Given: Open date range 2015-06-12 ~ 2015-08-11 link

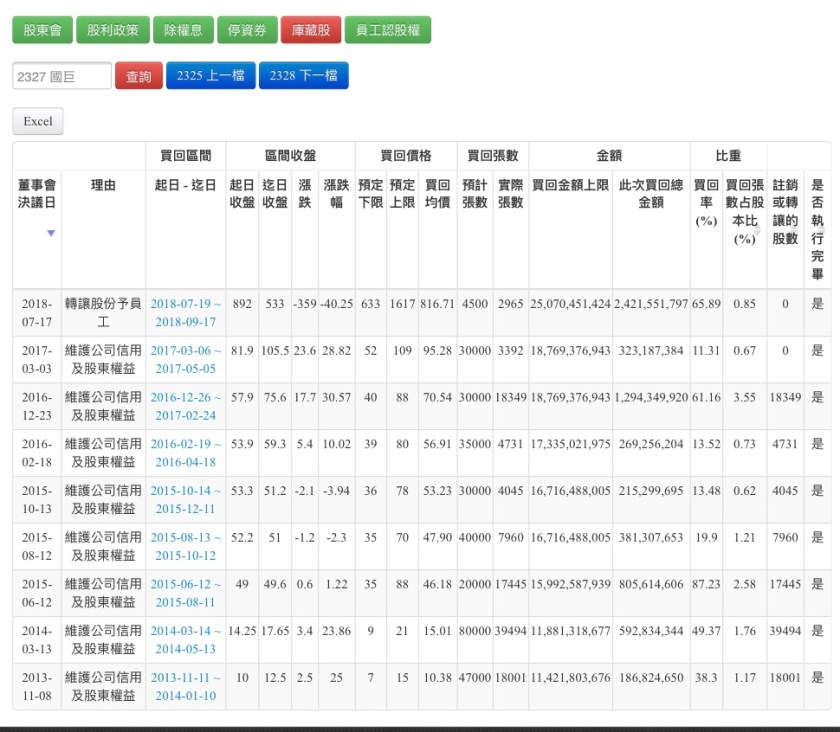Looking at the screenshot, I should 185,593.
